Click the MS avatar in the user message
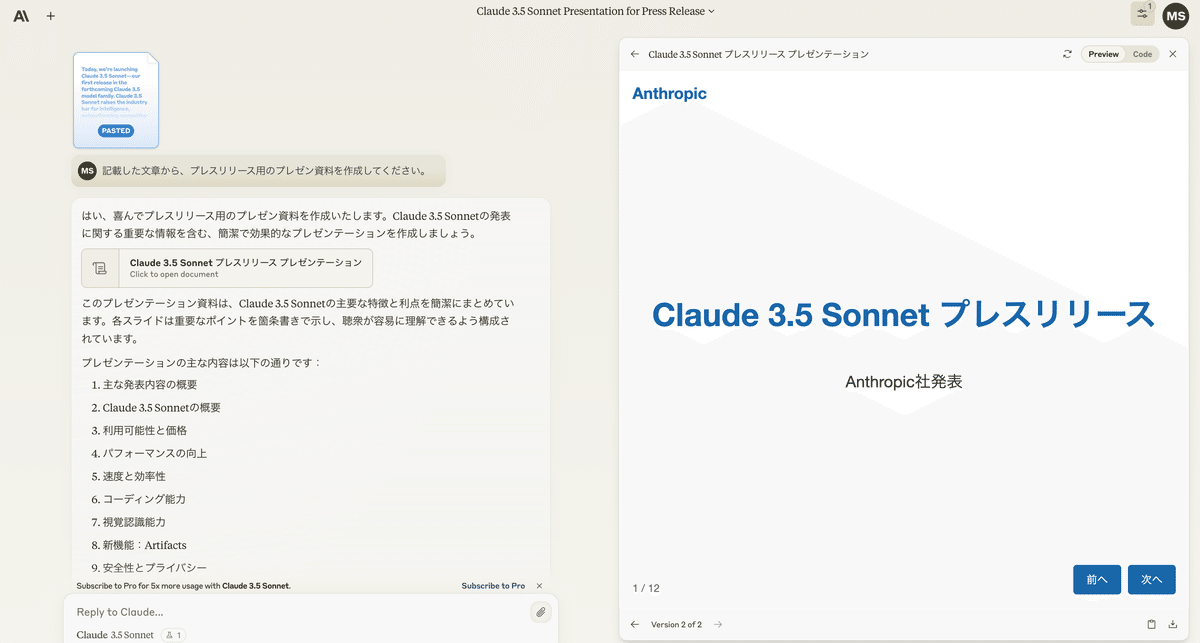The width and height of the screenshot is (1200, 643). coord(87,170)
